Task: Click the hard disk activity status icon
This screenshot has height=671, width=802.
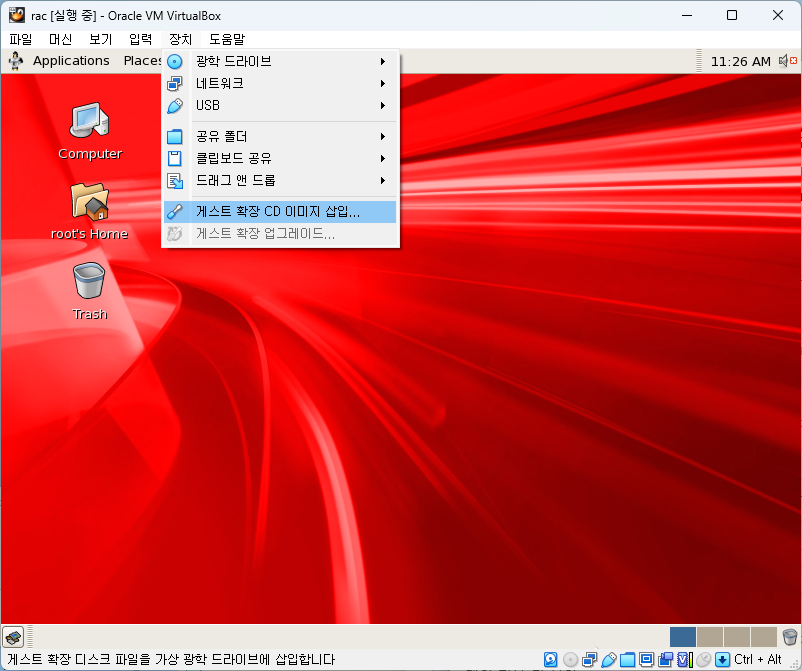Action: click(x=551, y=660)
